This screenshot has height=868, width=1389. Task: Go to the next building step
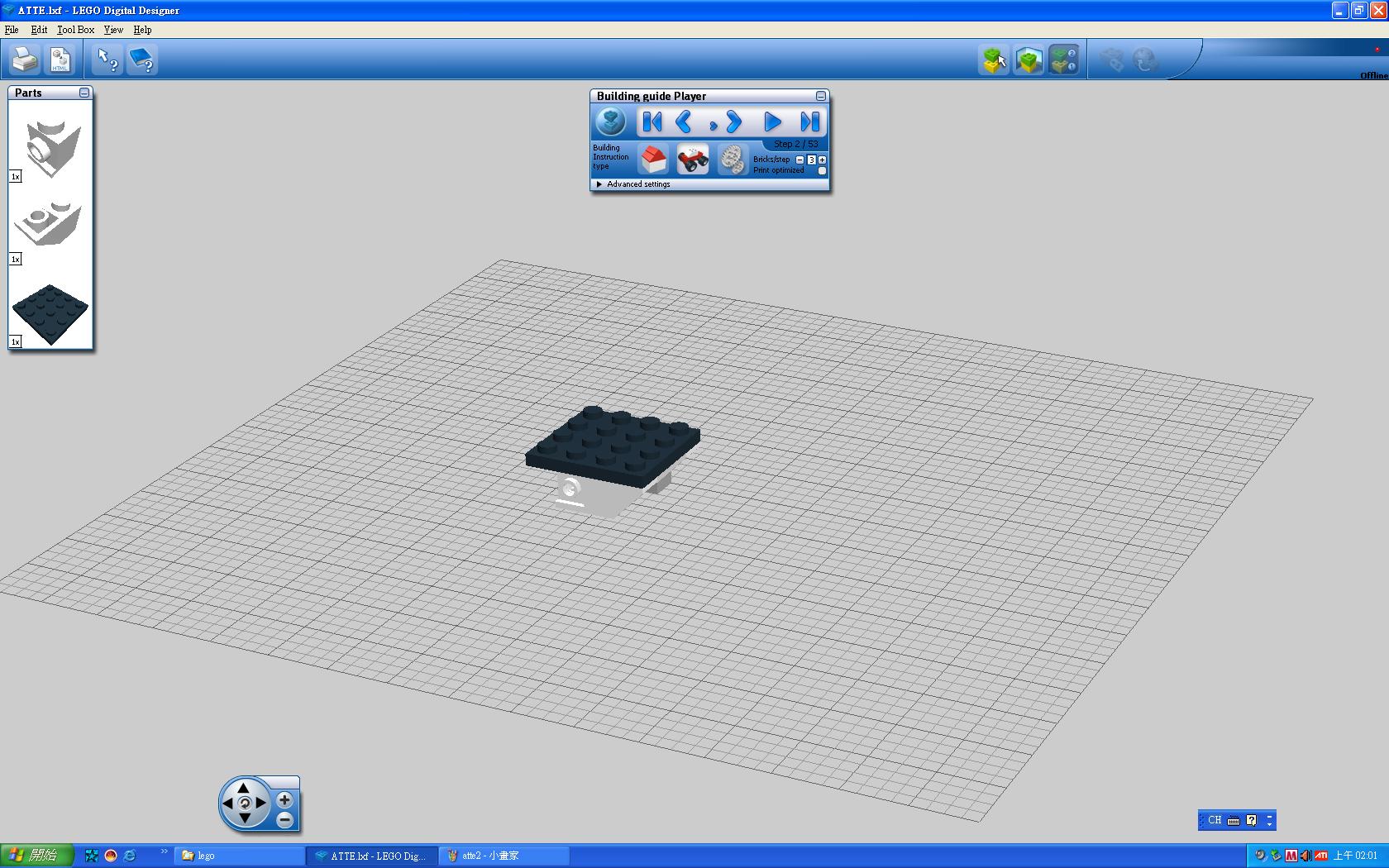pyautogui.click(x=733, y=122)
